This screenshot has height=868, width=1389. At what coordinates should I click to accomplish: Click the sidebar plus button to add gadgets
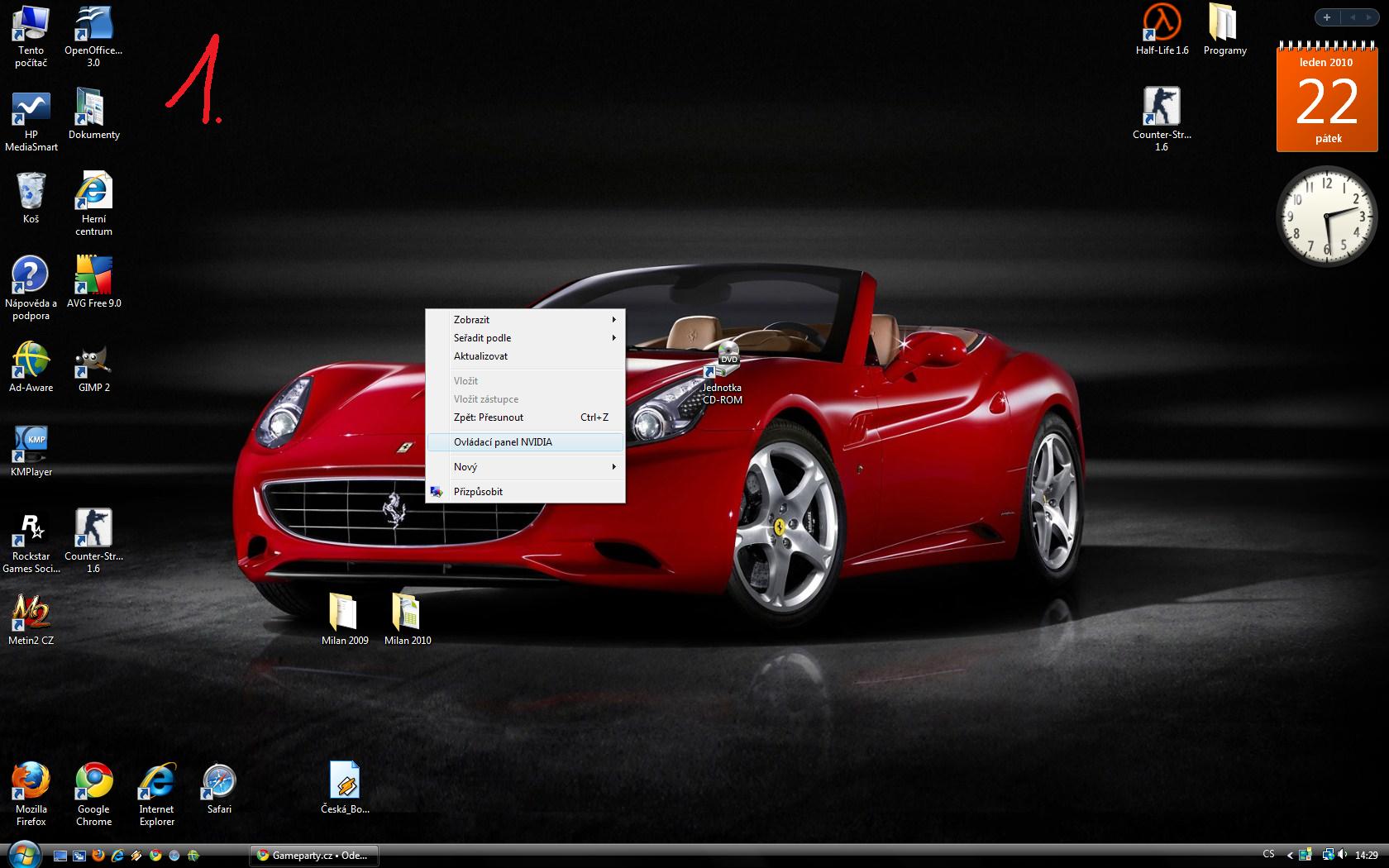click(x=1326, y=17)
